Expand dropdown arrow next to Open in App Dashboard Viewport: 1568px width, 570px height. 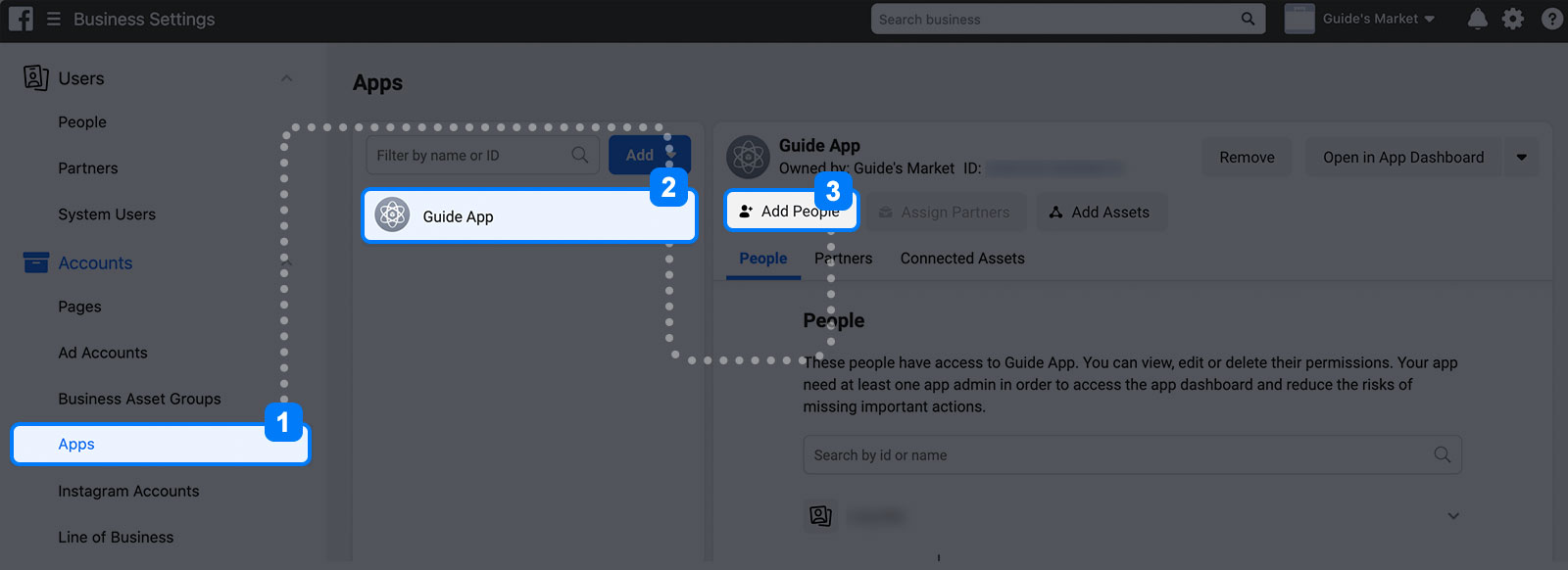click(1521, 157)
